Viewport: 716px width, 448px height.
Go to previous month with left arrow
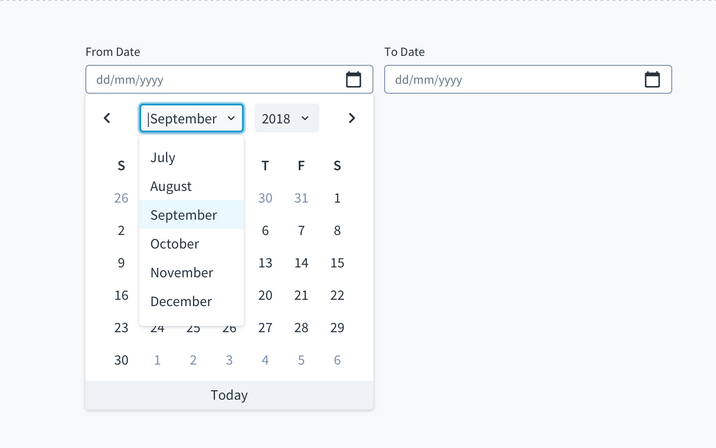(107, 118)
